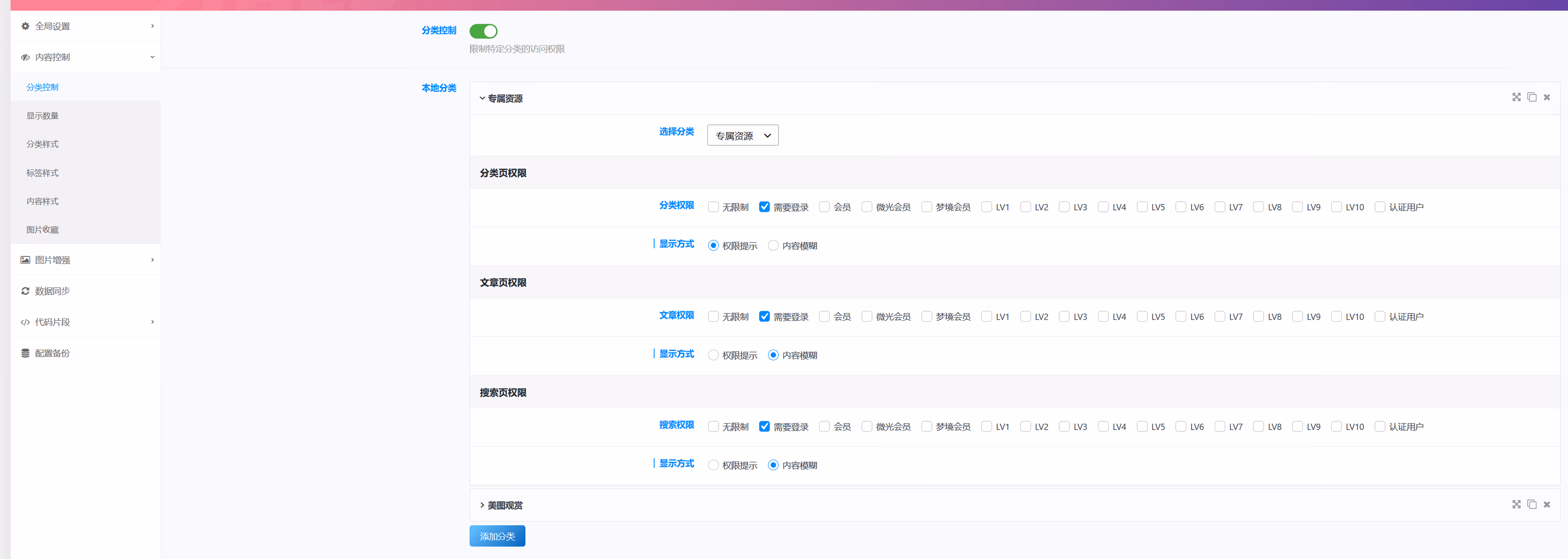The height and width of the screenshot is (559, 1568).
Task: Check LV5 in the 文章权限 row
Action: pos(1142,317)
